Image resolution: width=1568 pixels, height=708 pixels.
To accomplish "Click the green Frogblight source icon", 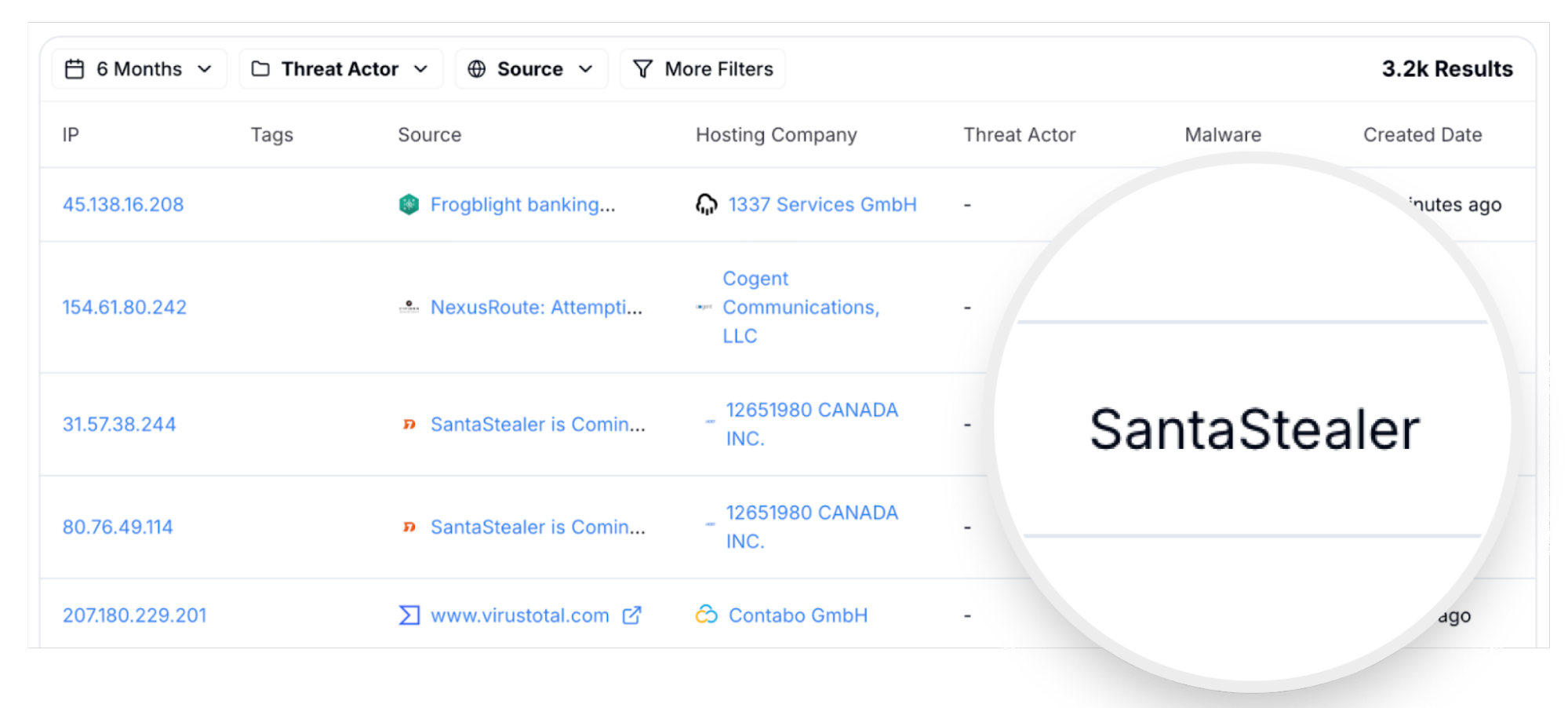I will click(x=409, y=205).
